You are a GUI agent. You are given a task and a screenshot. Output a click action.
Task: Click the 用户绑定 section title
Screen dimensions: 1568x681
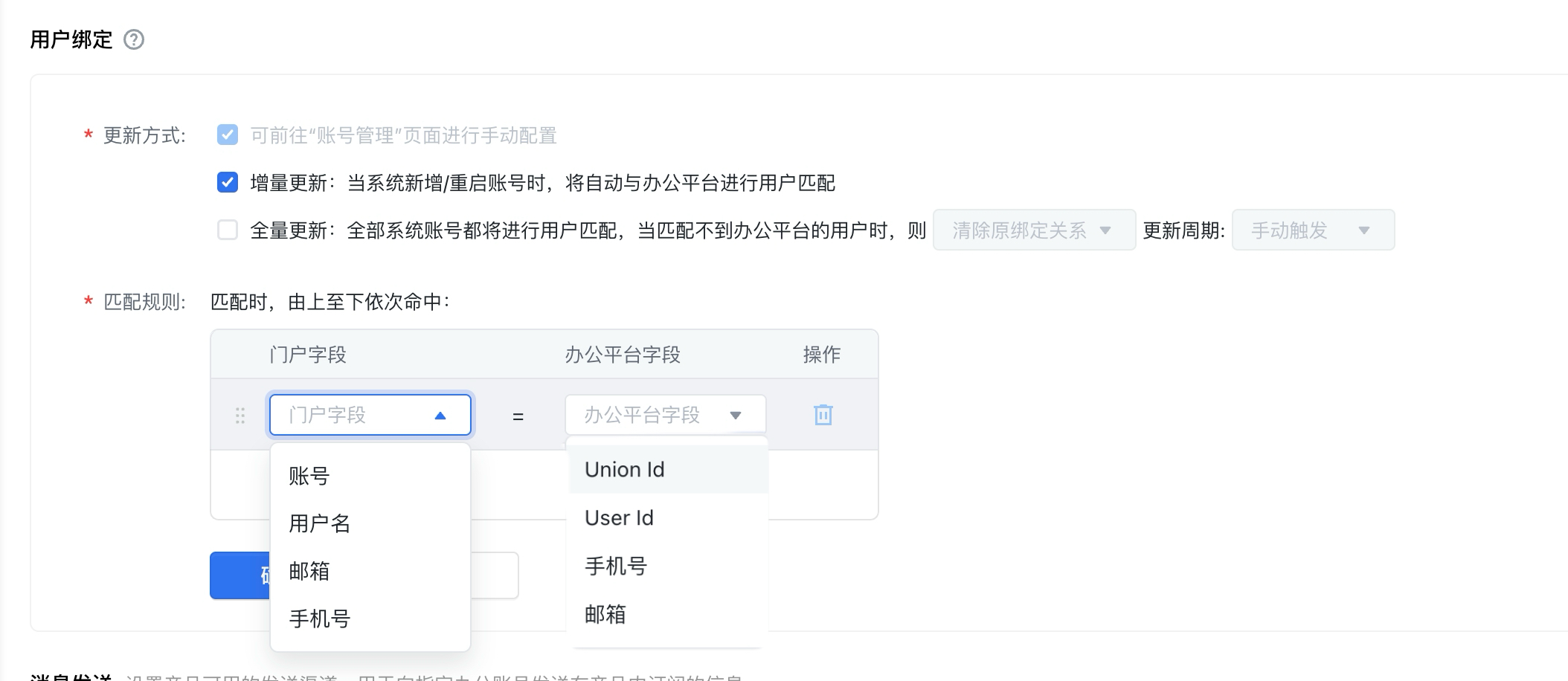click(x=71, y=39)
